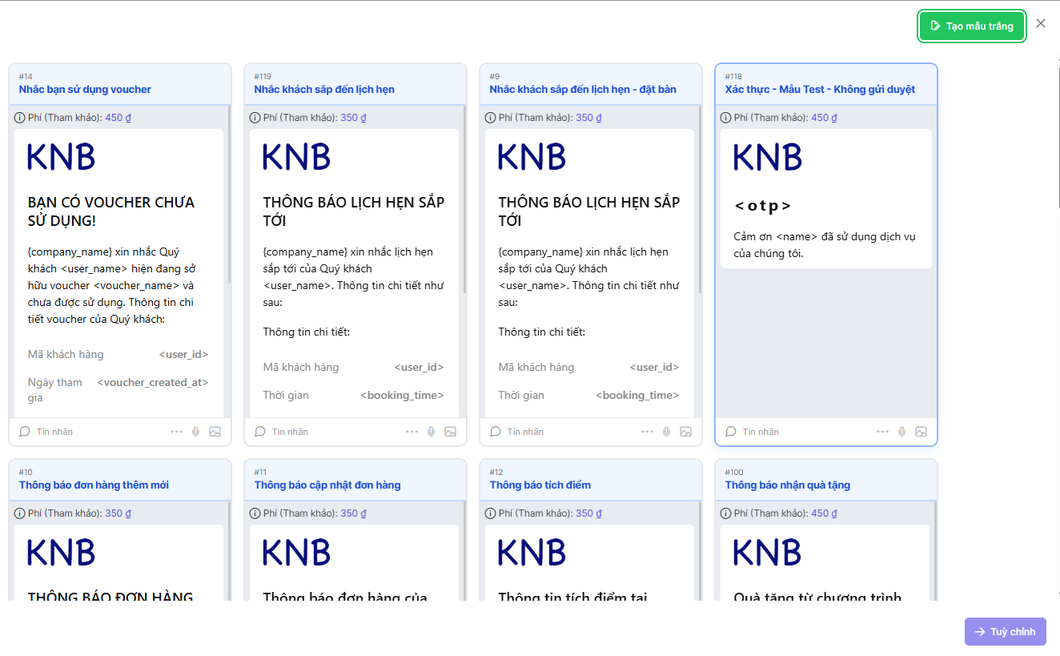Click fee info icon in card #10
The width and height of the screenshot is (1060, 656).
20,513
